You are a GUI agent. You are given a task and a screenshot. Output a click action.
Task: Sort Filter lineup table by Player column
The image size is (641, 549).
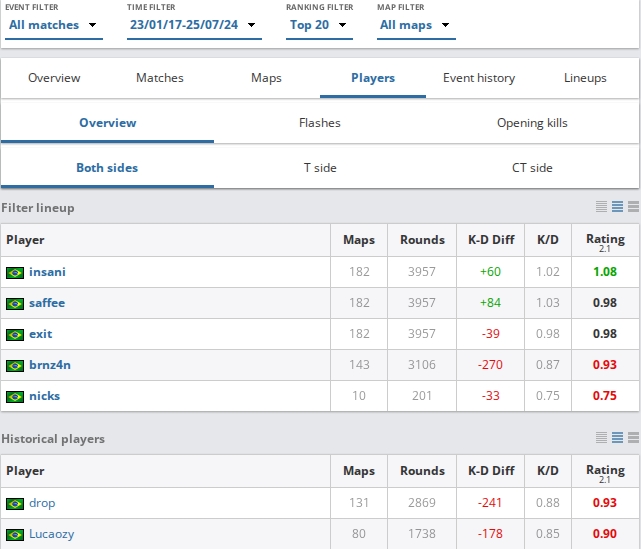[x=166, y=240]
